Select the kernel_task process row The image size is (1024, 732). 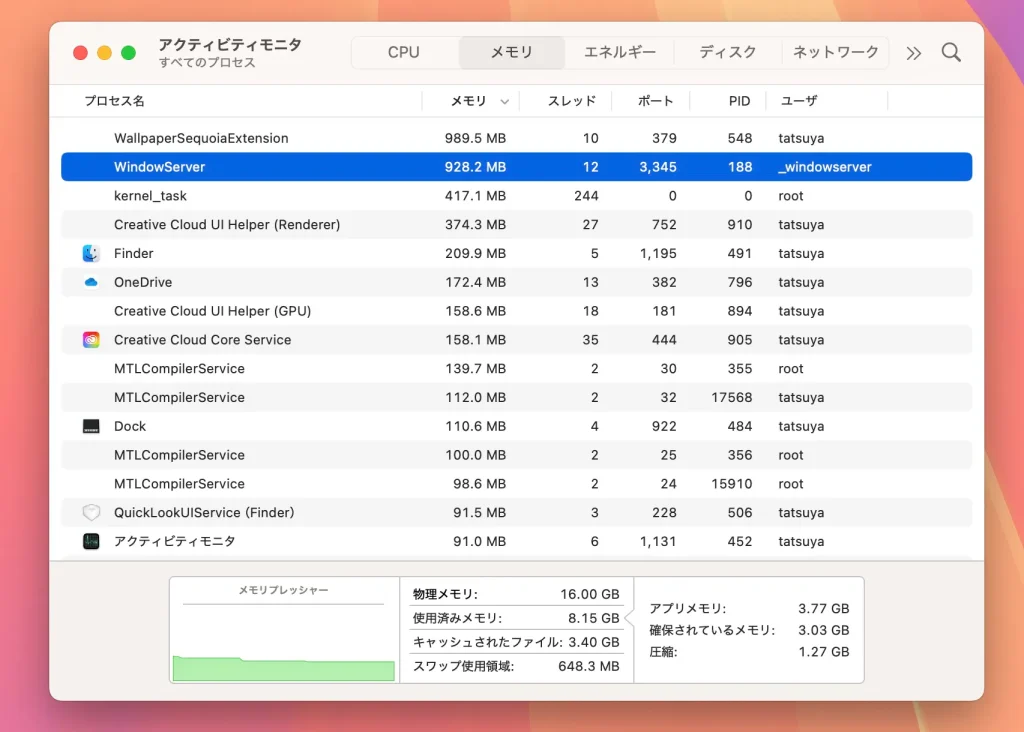tap(400, 196)
